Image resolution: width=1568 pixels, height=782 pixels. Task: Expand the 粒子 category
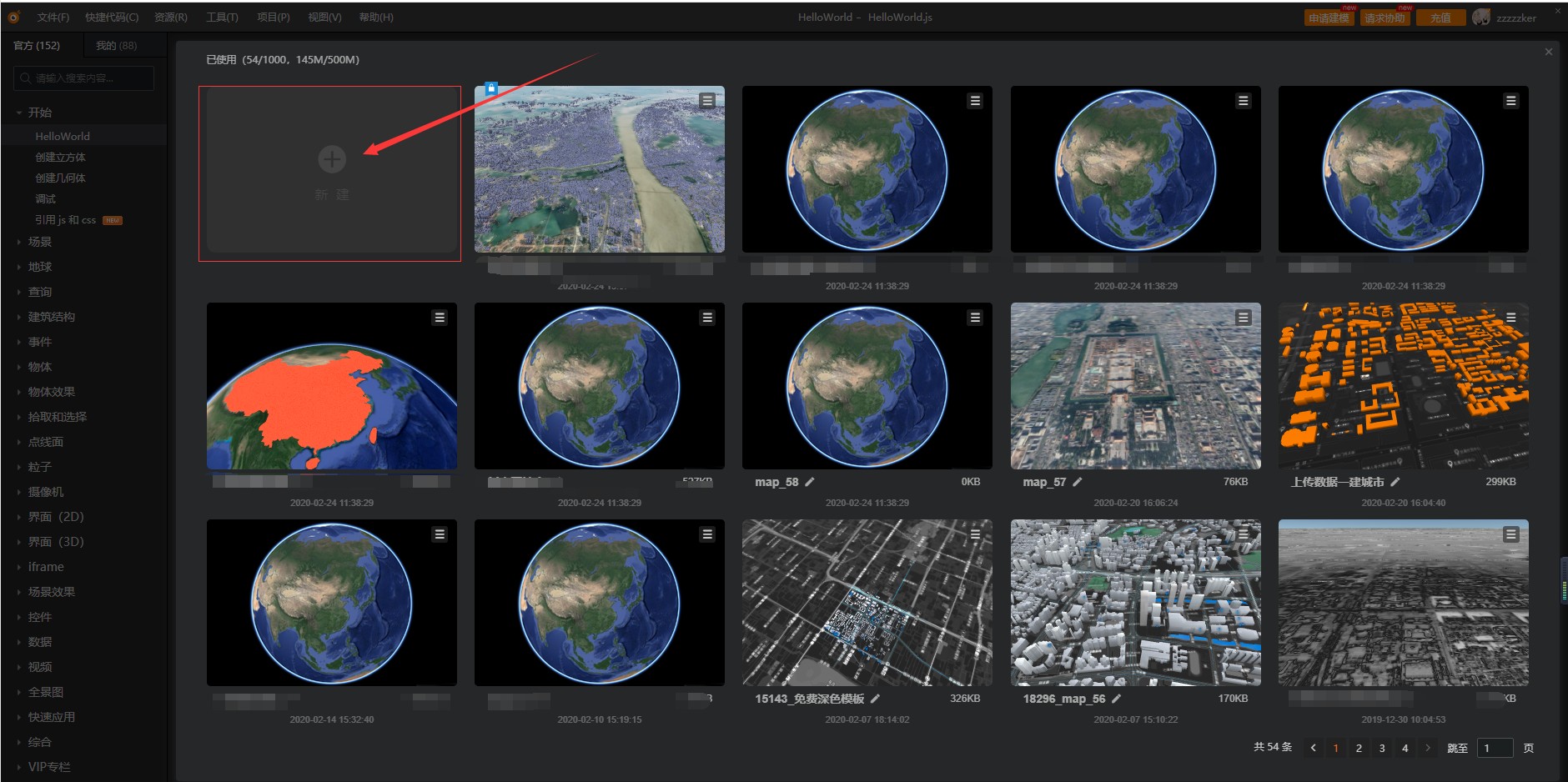pyautogui.click(x=40, y=467)
